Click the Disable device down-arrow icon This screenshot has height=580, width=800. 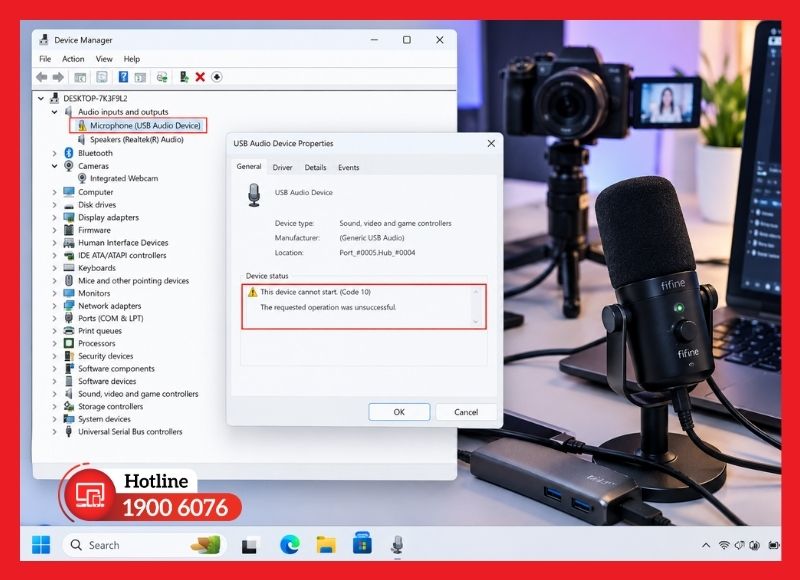(217, 77)
